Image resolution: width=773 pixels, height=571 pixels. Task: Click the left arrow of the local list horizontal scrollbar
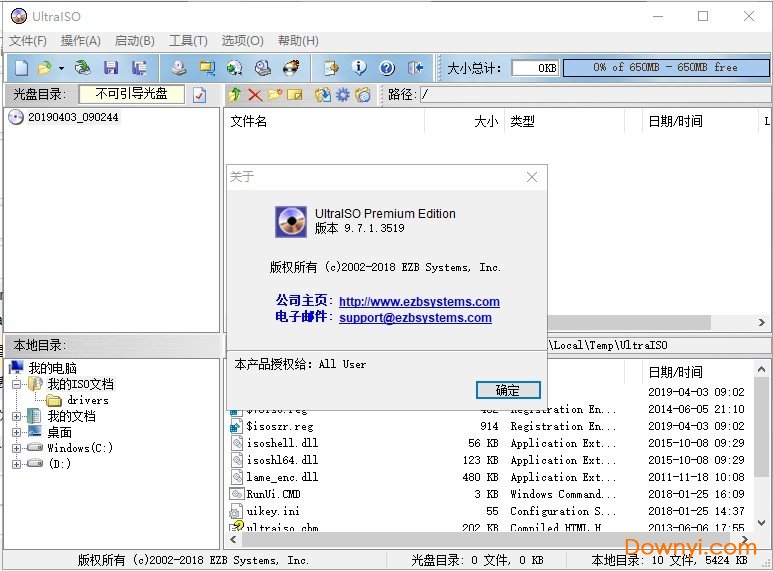tap(234, 539)
